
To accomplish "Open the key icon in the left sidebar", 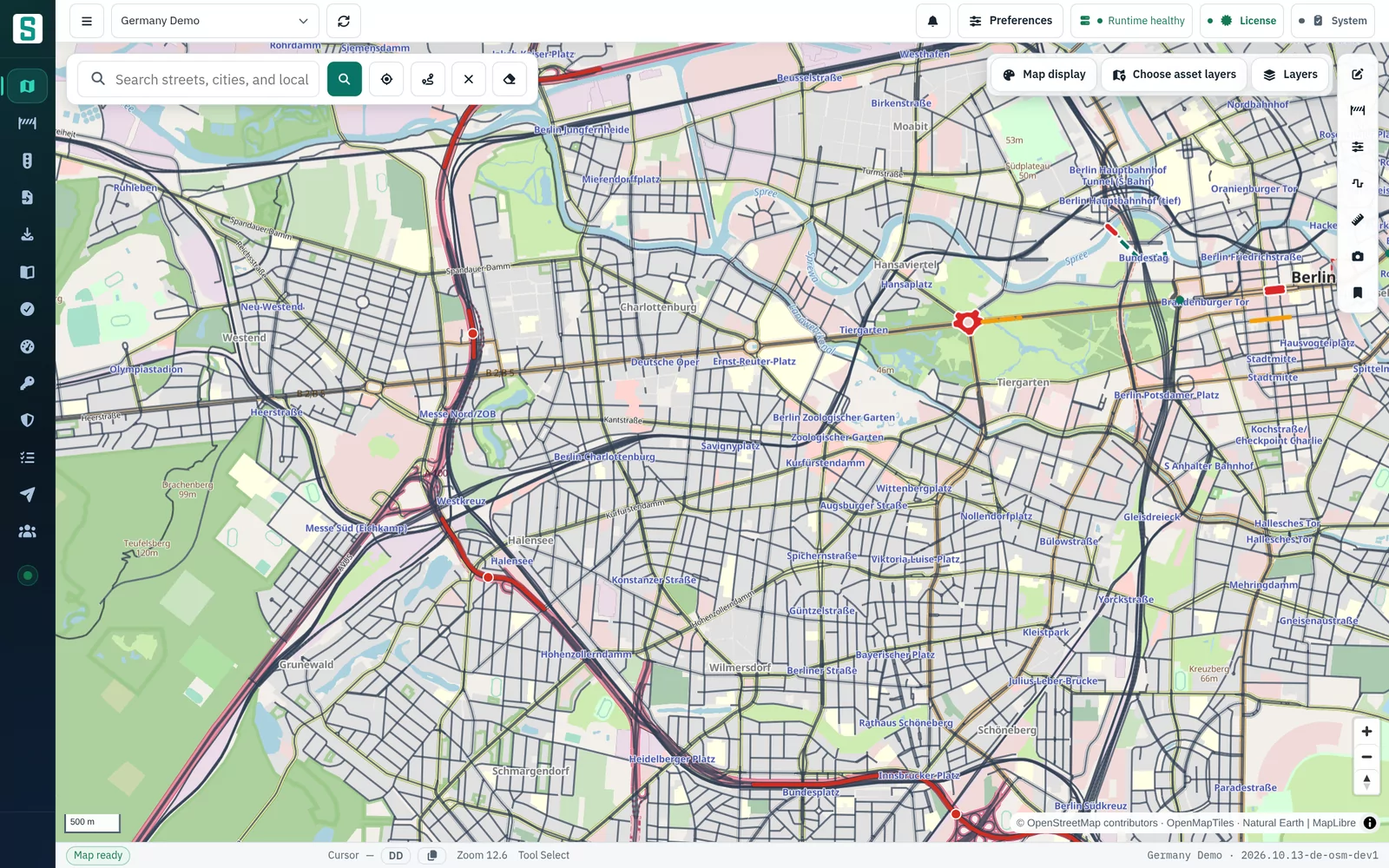I will 28,383.
